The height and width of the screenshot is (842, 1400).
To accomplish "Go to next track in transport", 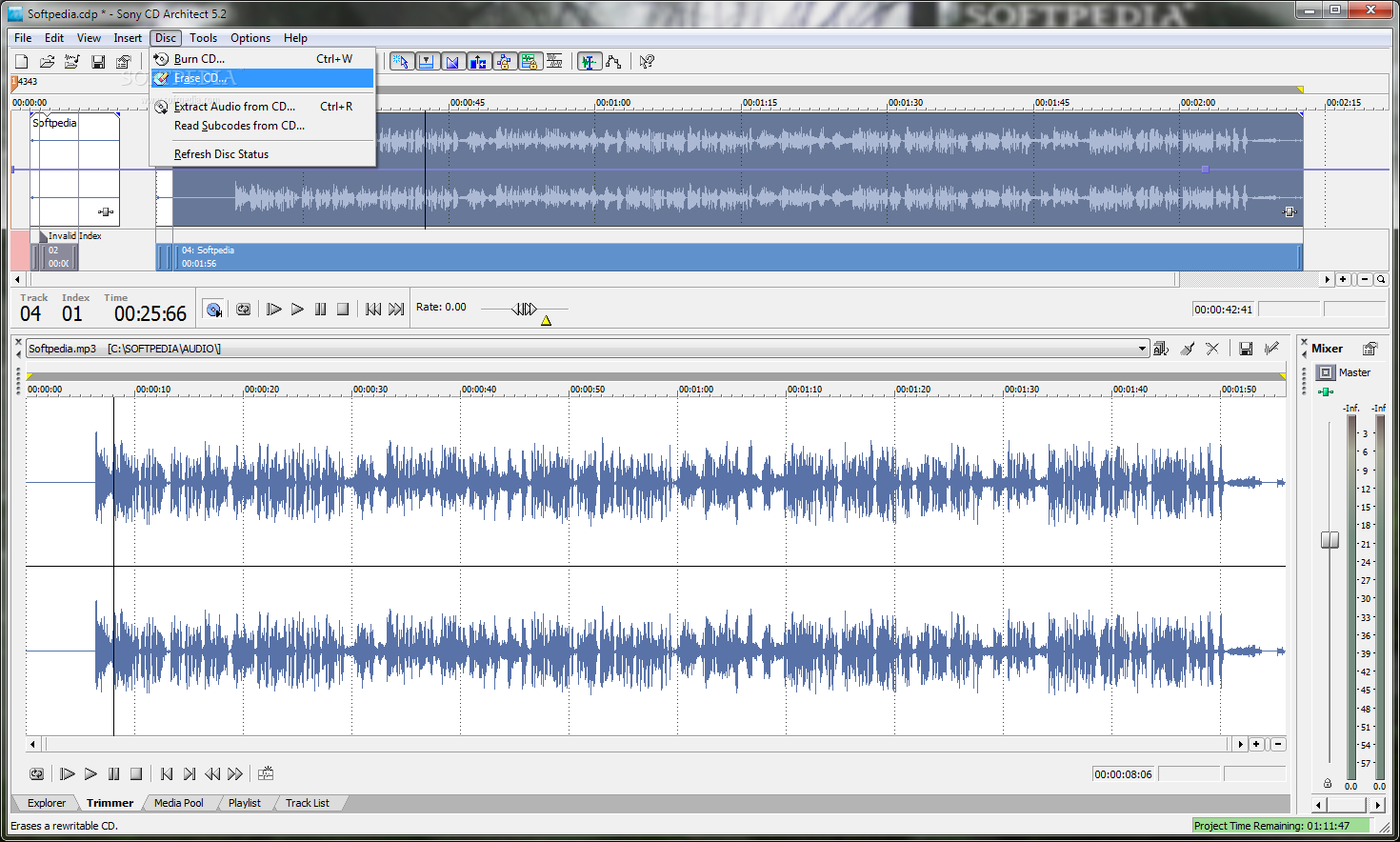I will (396, 310).
